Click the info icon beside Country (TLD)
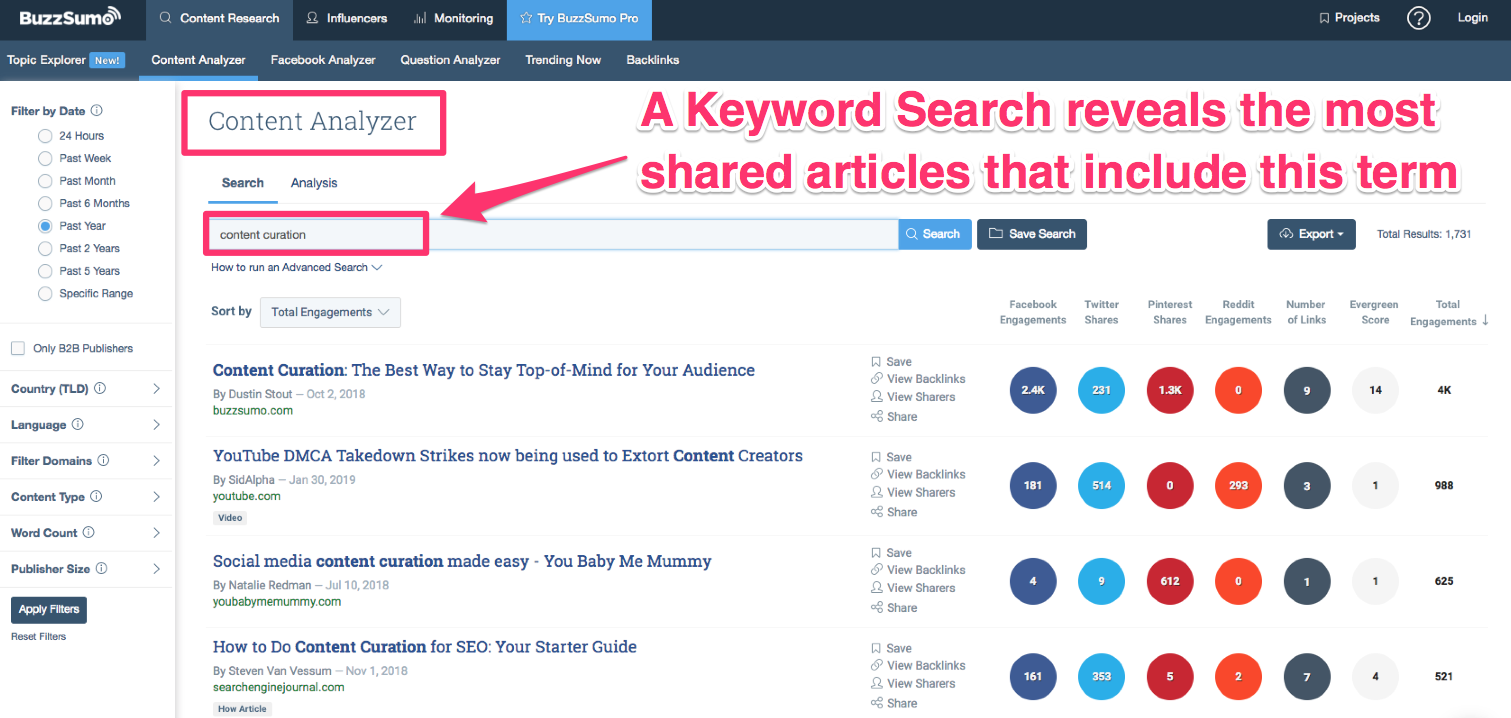1511x718 pixels. (x=100, y=389)
